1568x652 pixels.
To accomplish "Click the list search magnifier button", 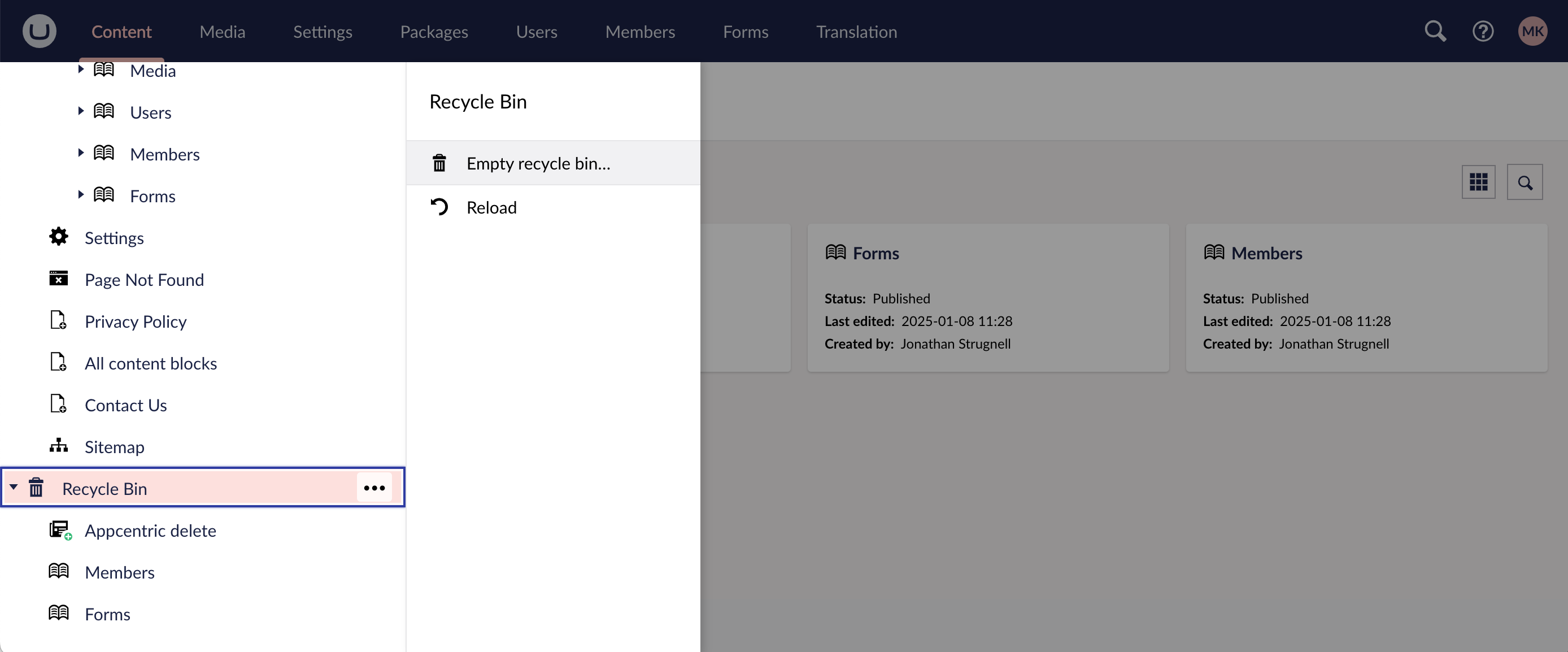I will click(1524, 181).
